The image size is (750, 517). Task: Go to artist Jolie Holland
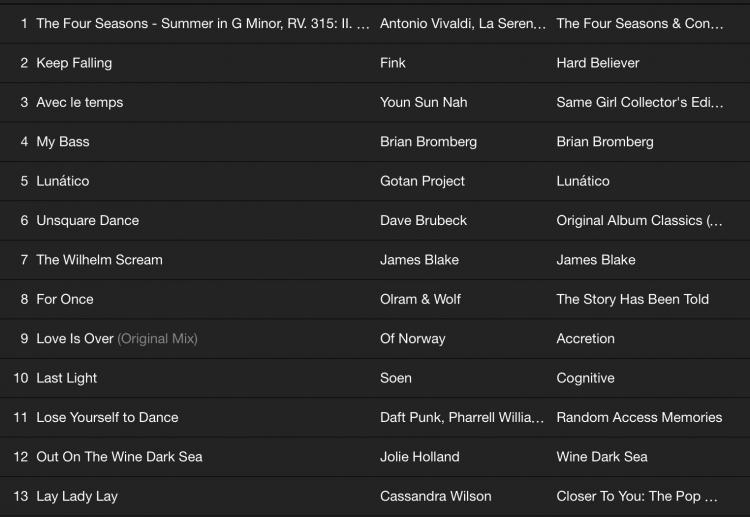pos(420,457)
